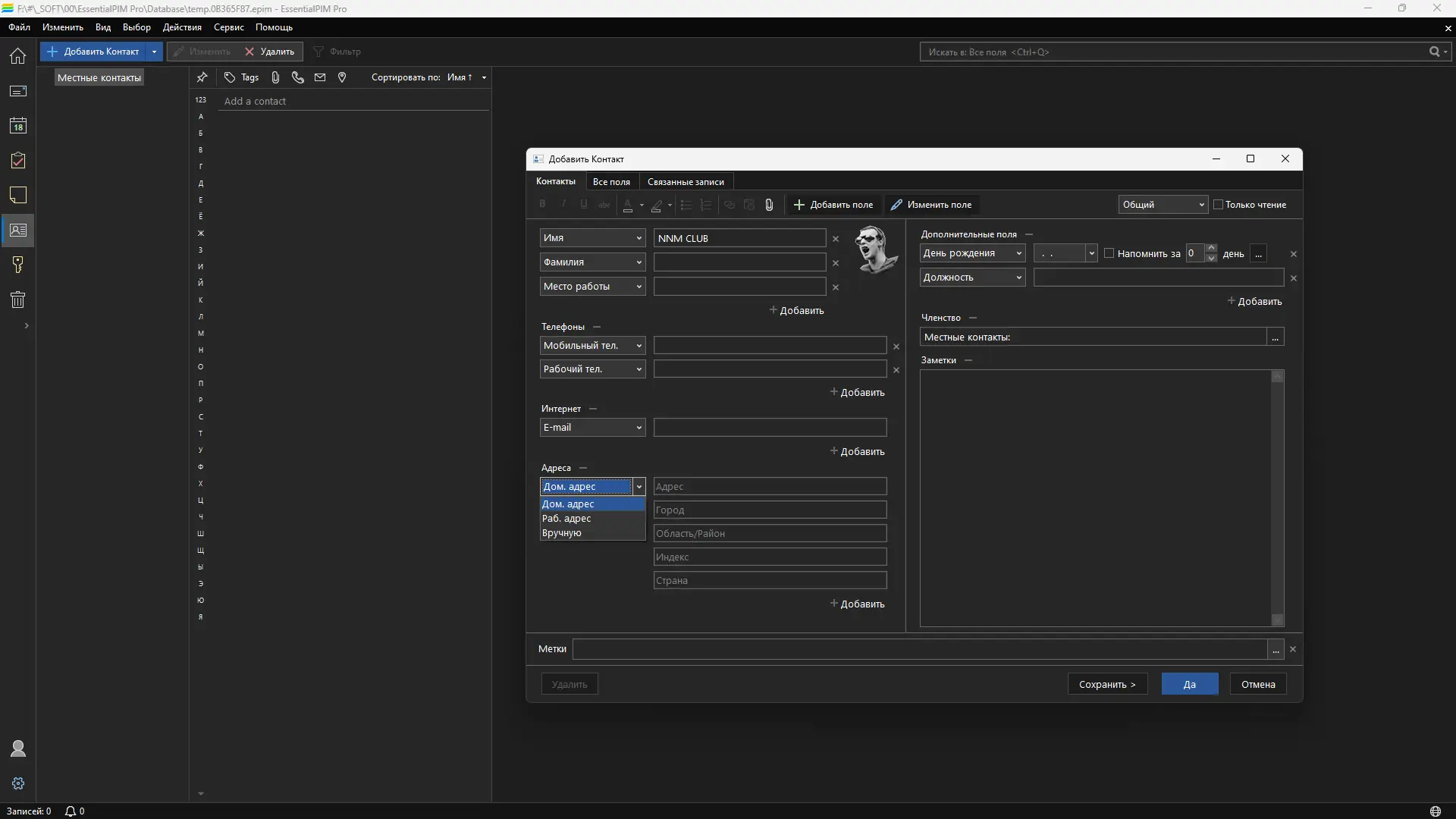Screen dimensions: 1456x819
Task: Click the E-mail input field
Action: coord(770,428)
